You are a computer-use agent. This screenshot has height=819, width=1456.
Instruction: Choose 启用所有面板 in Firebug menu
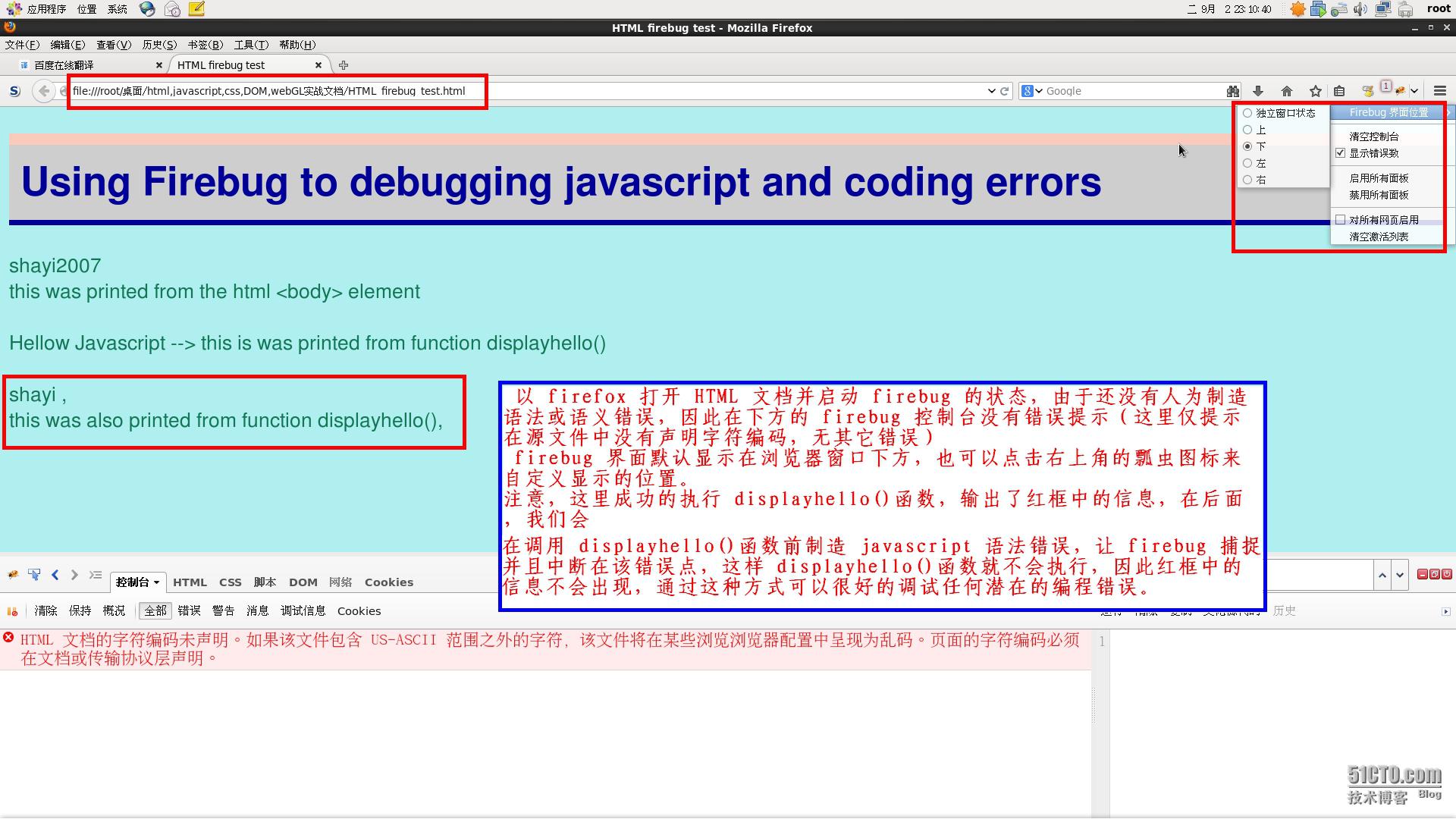coord(1379,178)
